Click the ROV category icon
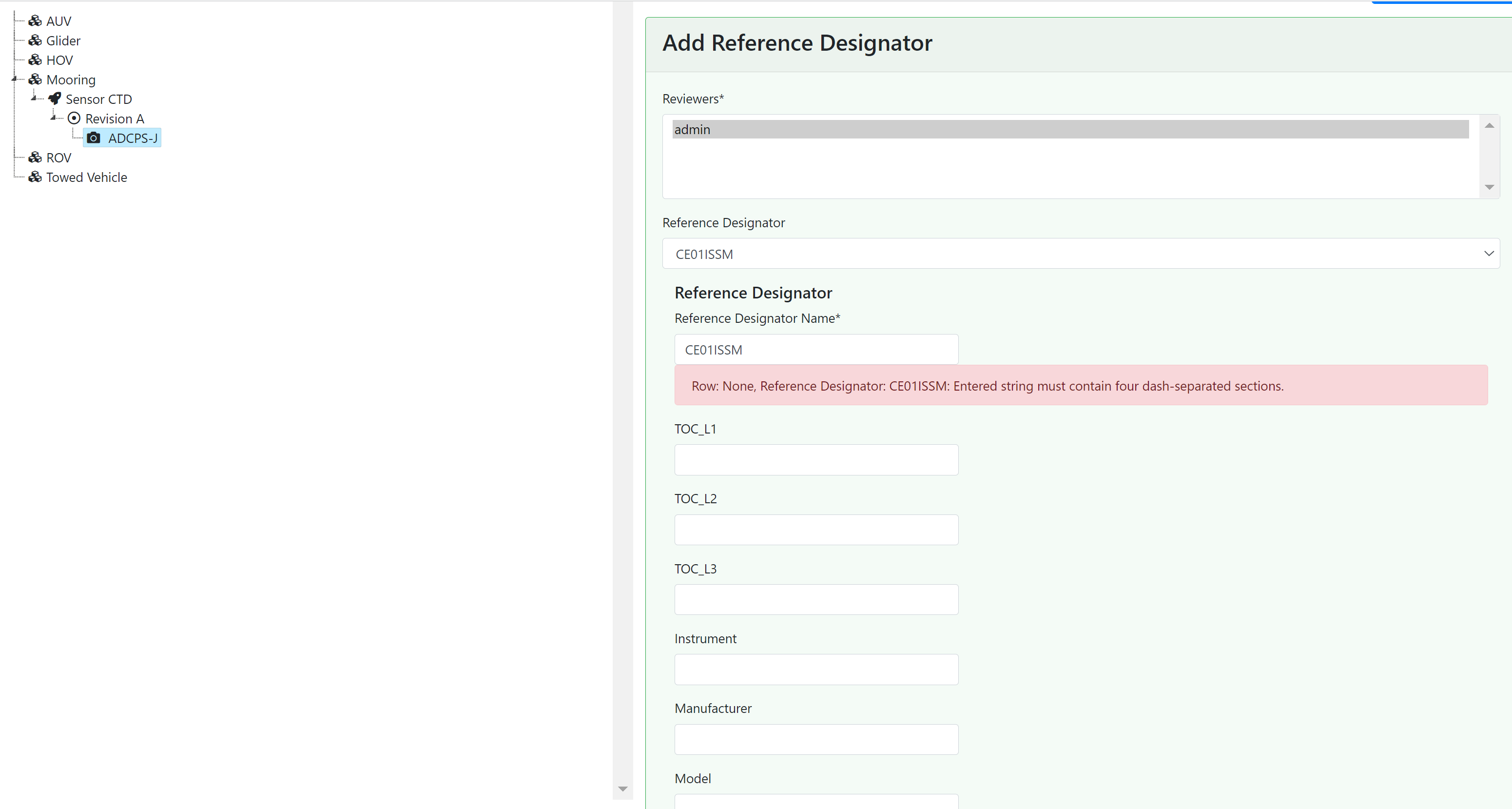 coord(35,158)
